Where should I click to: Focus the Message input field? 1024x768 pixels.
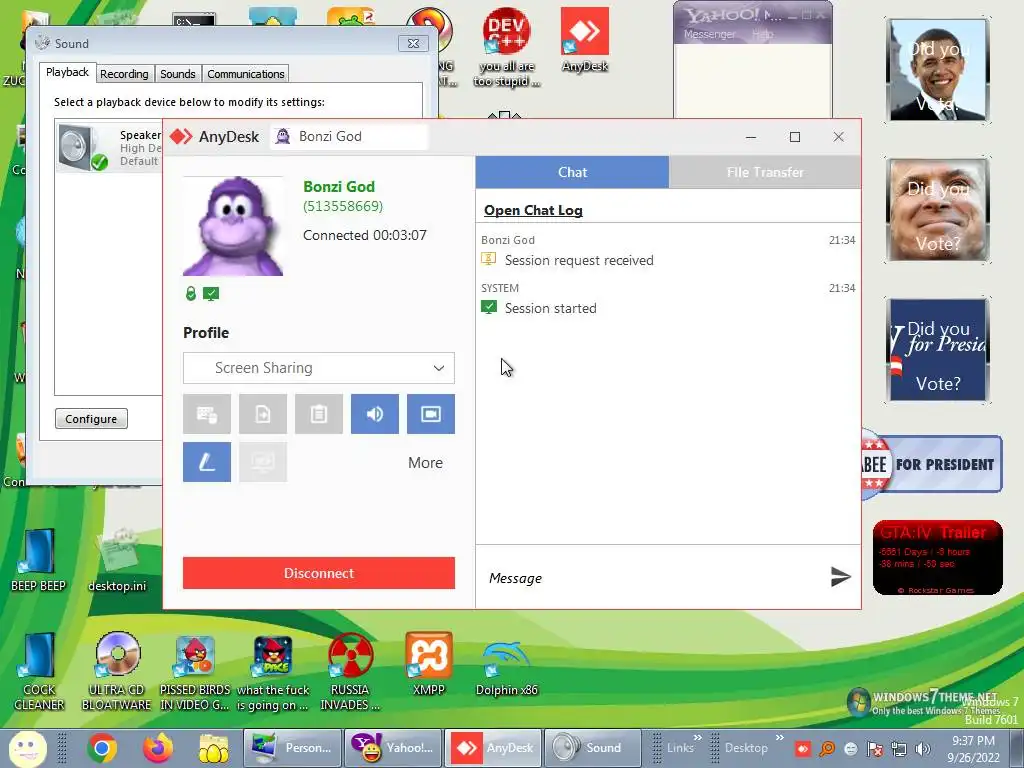click(653, 578)
